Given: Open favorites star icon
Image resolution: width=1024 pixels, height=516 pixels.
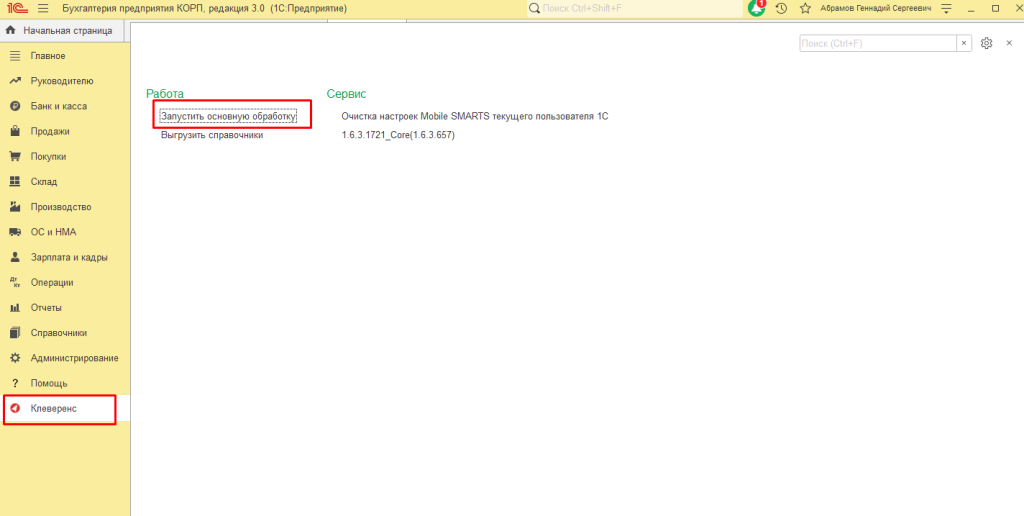Looking at the screenshot, I should pos(805,8).
